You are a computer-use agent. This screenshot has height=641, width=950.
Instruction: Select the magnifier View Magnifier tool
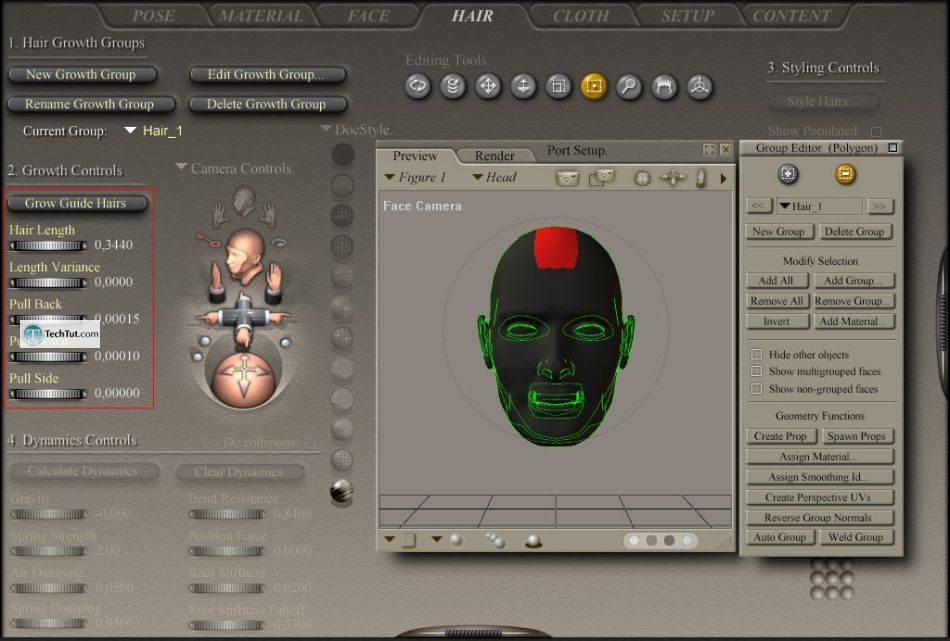tap(629, 86)
